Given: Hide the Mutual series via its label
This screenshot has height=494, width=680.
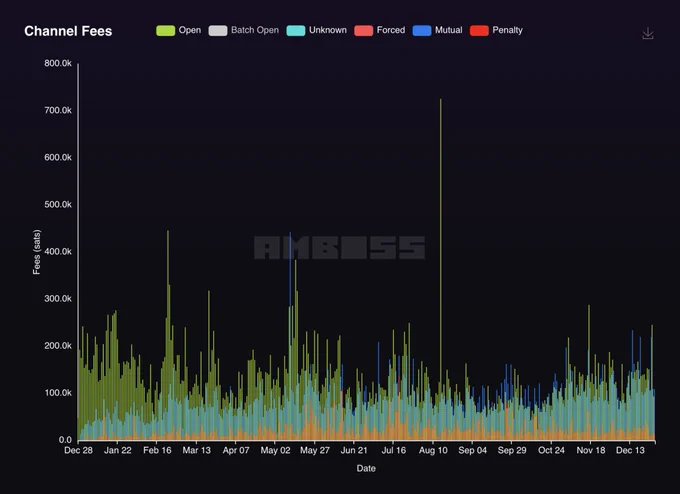Looking at the screenshot, I should (448, 30).
